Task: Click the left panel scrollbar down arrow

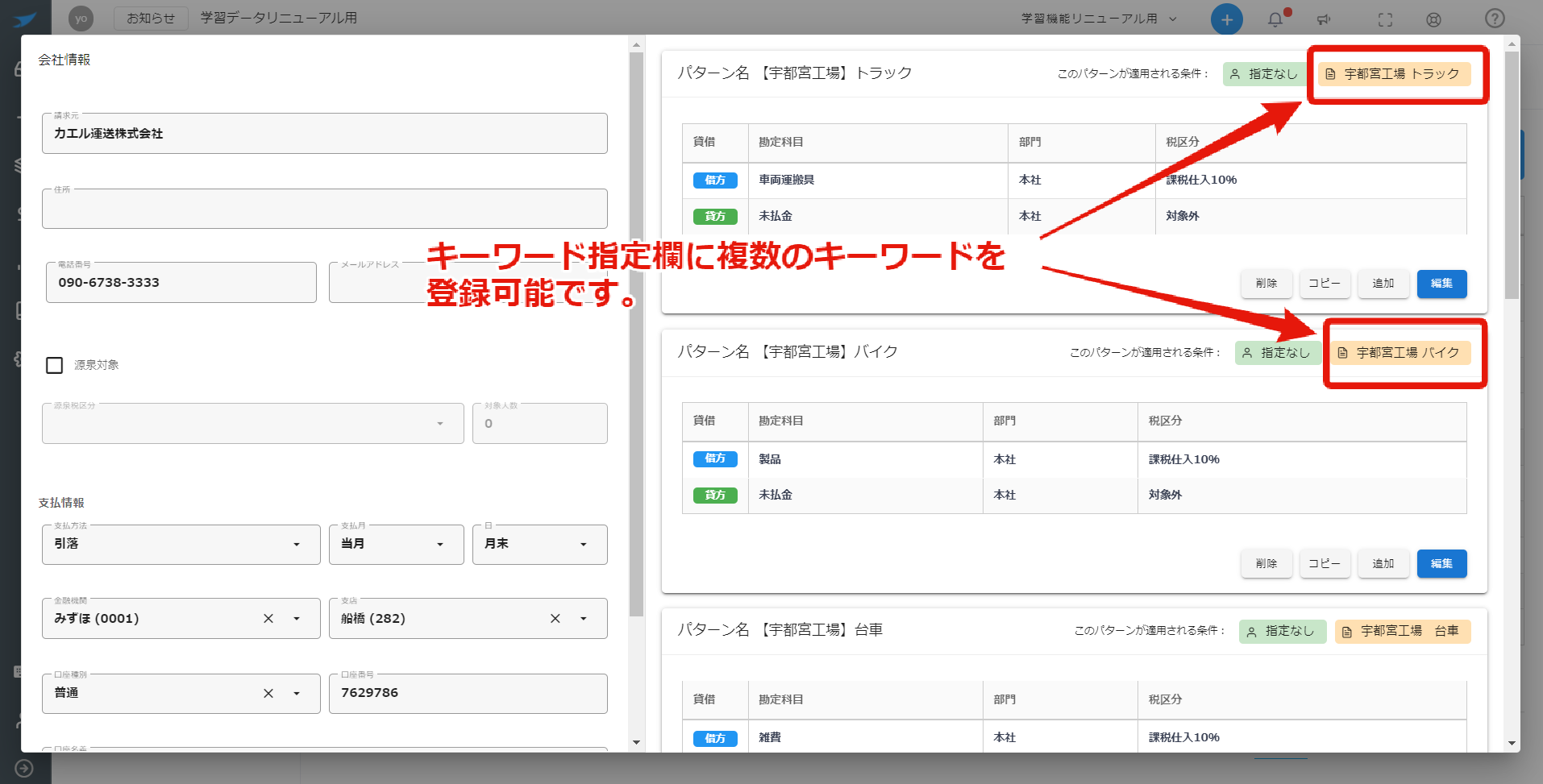Action: click(636, 742)
